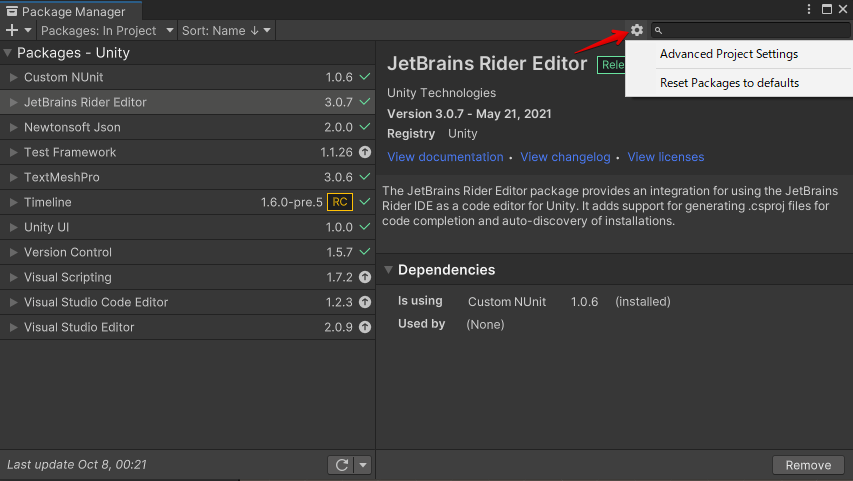Click the Package Manager tab icon
This screenshot has height=481, width=853.
pos(11,11)
